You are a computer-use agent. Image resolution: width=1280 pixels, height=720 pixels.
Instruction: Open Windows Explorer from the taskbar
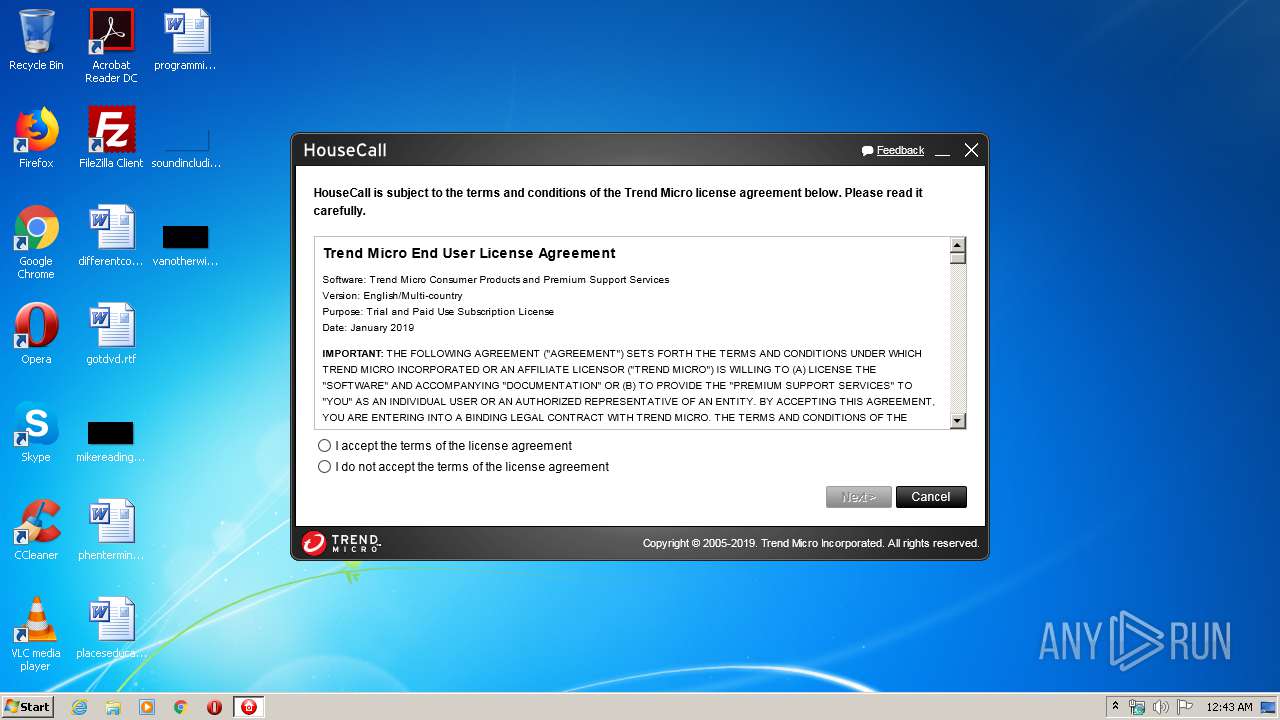tap(113, 707)
